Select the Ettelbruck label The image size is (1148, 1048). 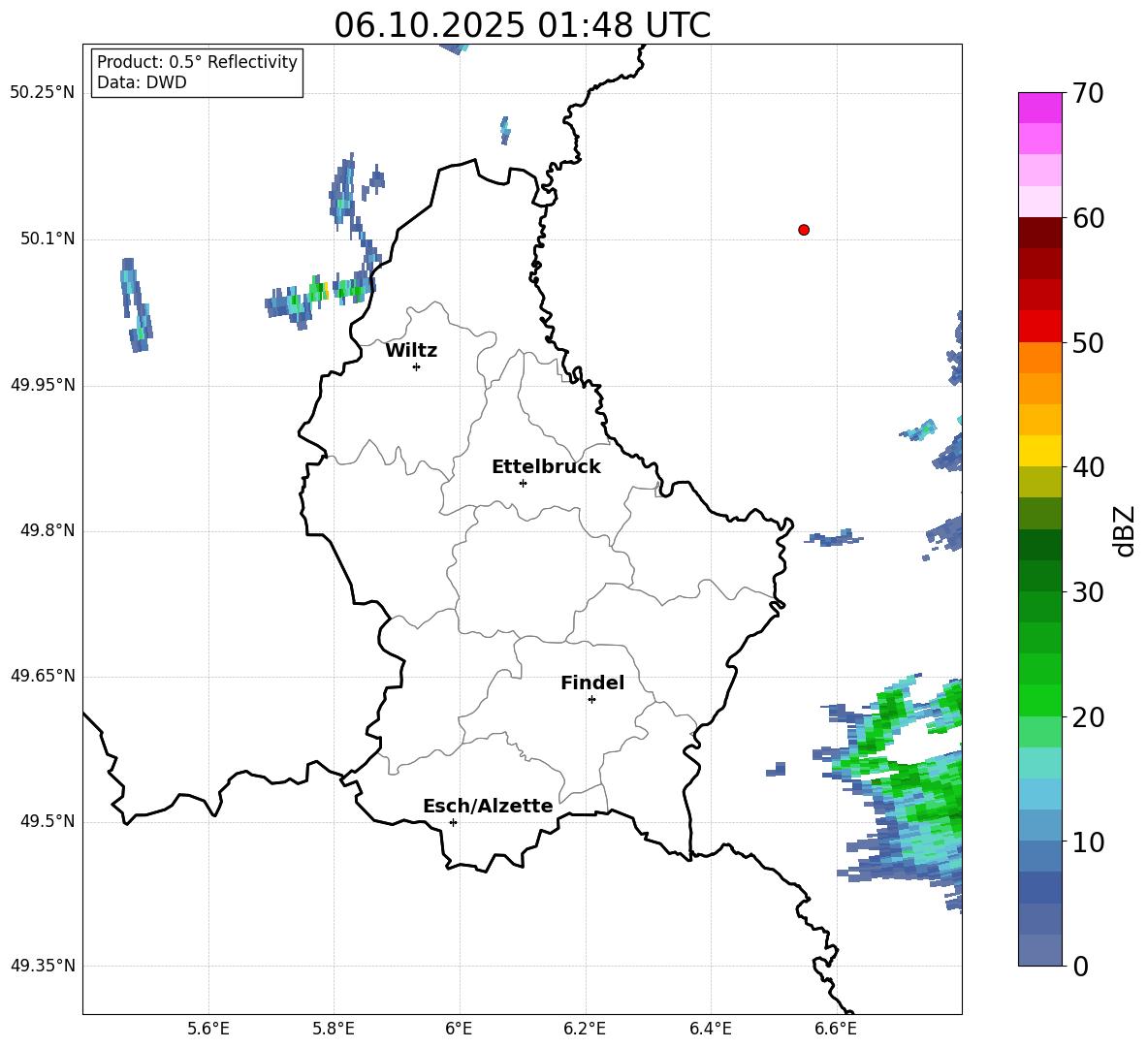(546, 467)
